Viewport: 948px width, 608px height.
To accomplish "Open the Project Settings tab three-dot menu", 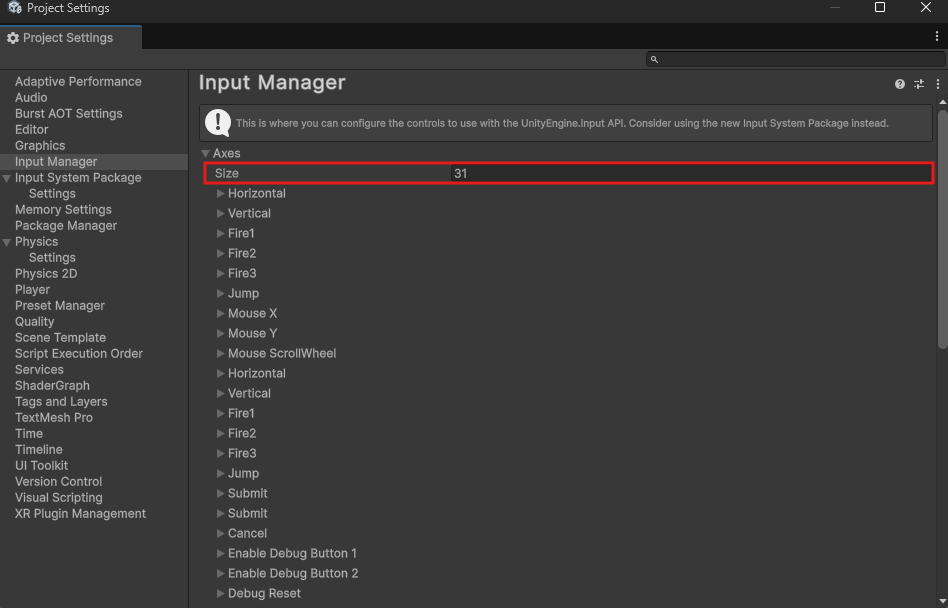I will pos(937,36).
